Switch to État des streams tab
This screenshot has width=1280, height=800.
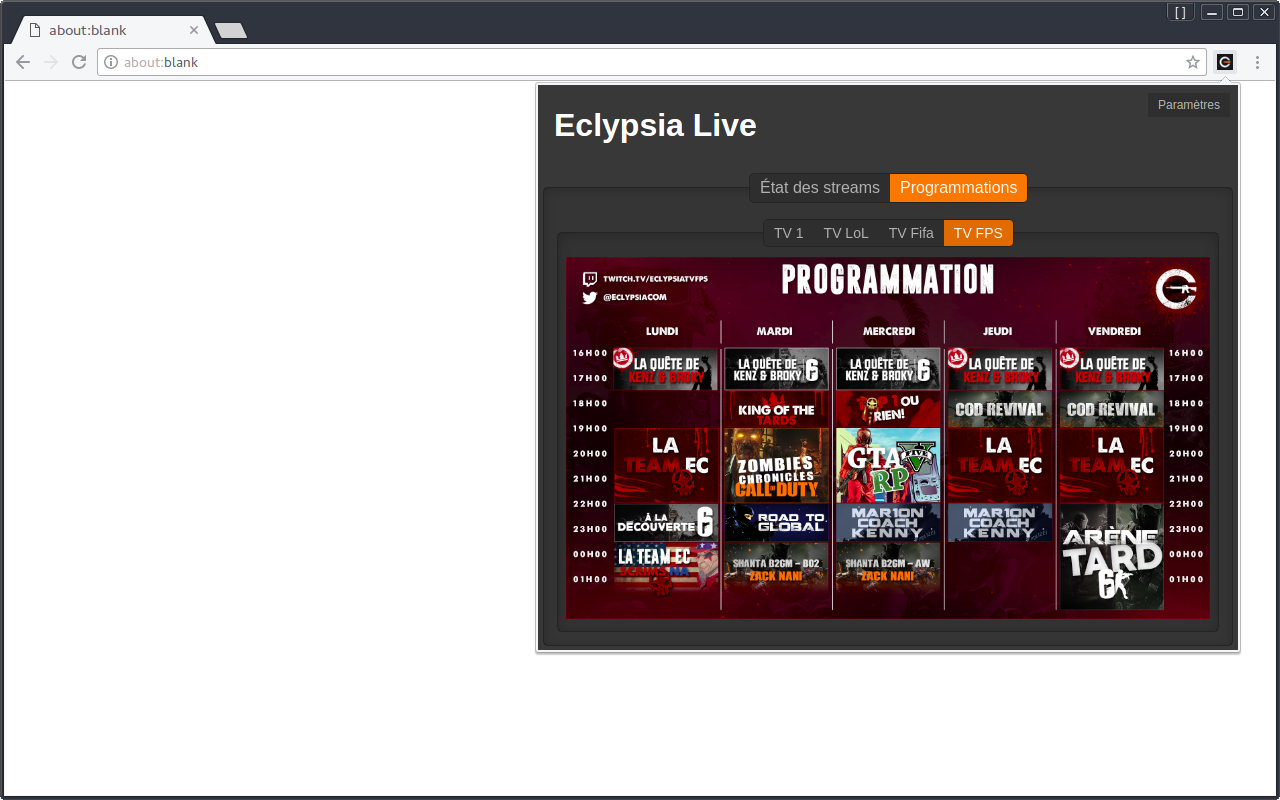[x=819, y=188]
